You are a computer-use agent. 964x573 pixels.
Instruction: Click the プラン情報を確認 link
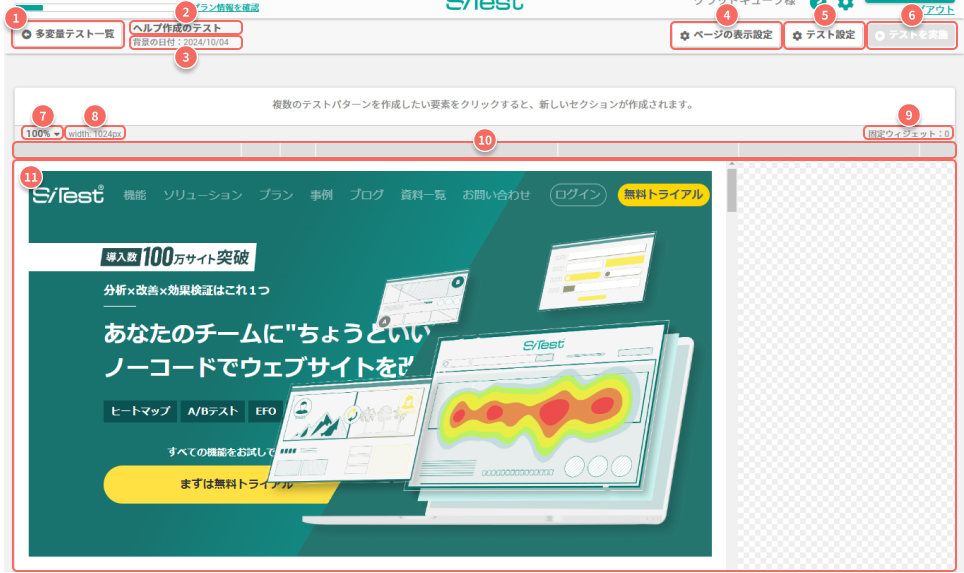227,7
